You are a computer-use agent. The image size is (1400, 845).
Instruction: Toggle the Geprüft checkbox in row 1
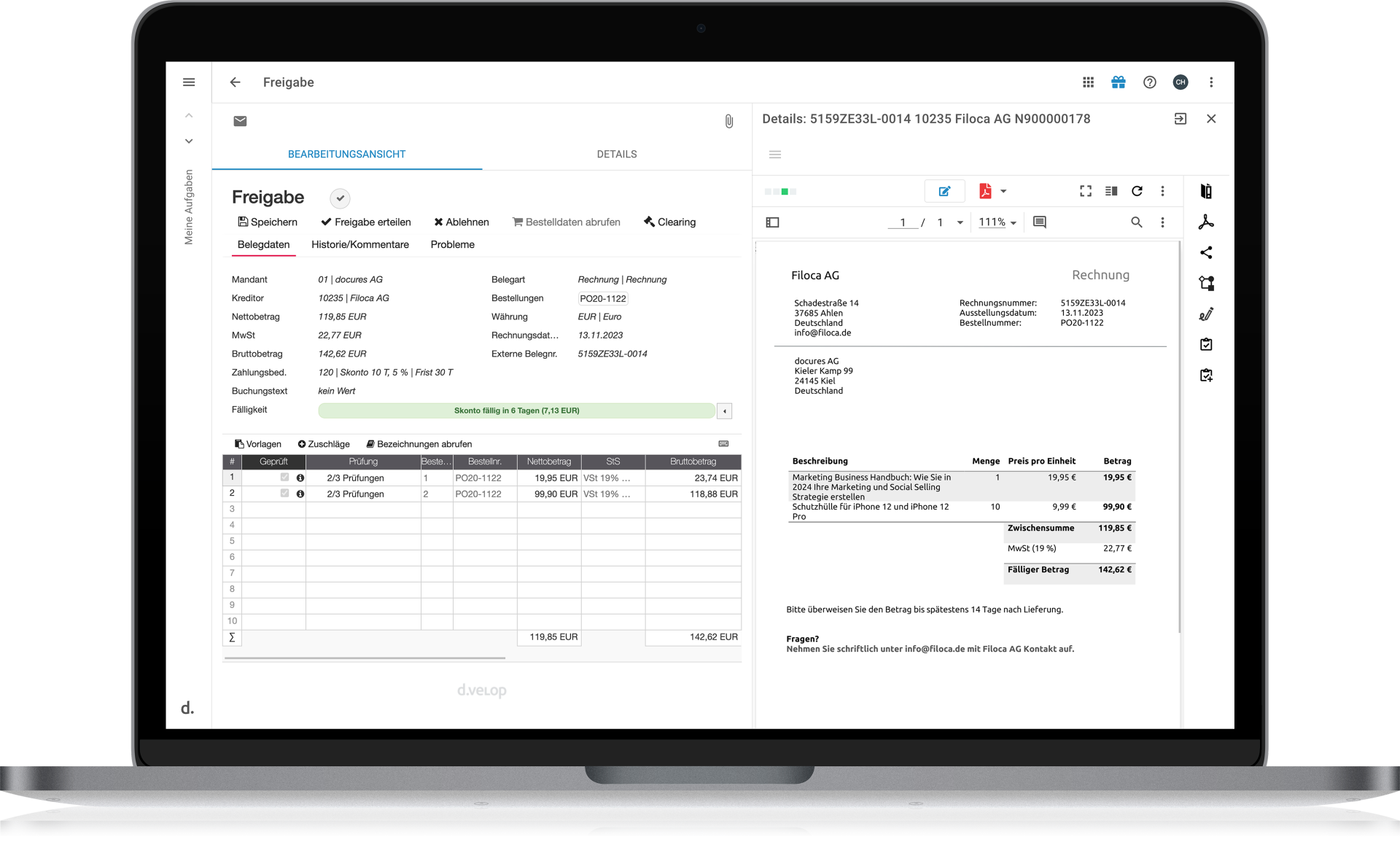pyautogui.click(x=284, y=478)
